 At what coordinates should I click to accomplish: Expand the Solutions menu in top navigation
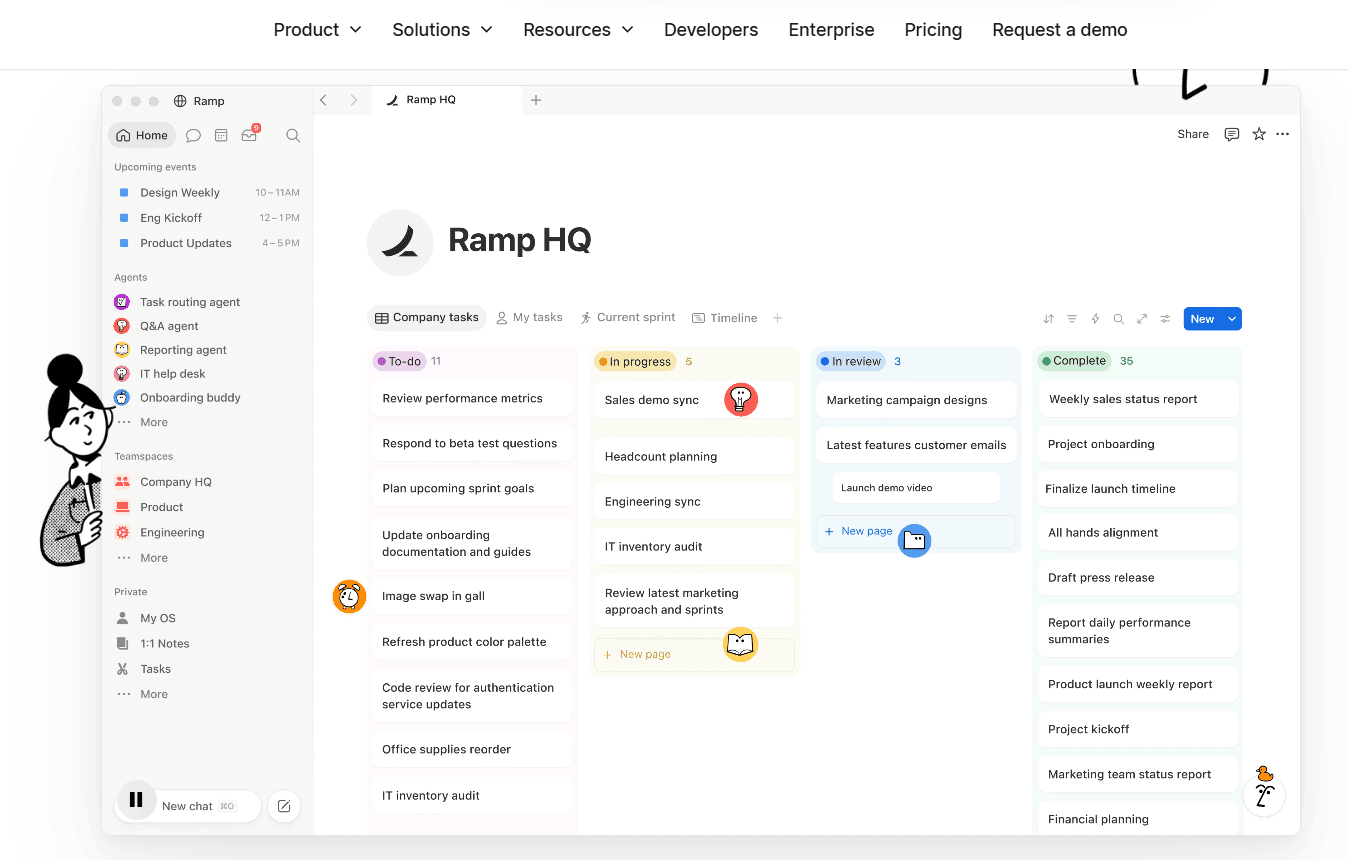pyautogui.click(x=442, y=30)
